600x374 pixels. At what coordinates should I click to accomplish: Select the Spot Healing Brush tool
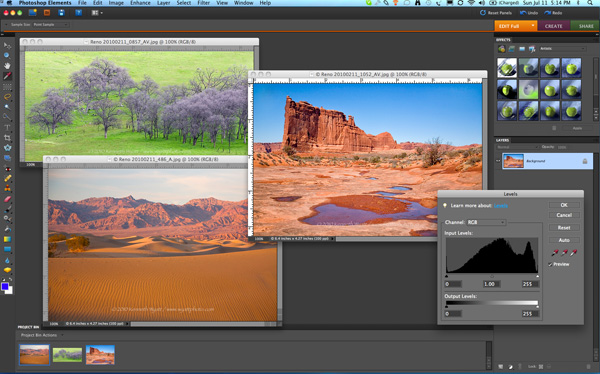click(7, 178)
